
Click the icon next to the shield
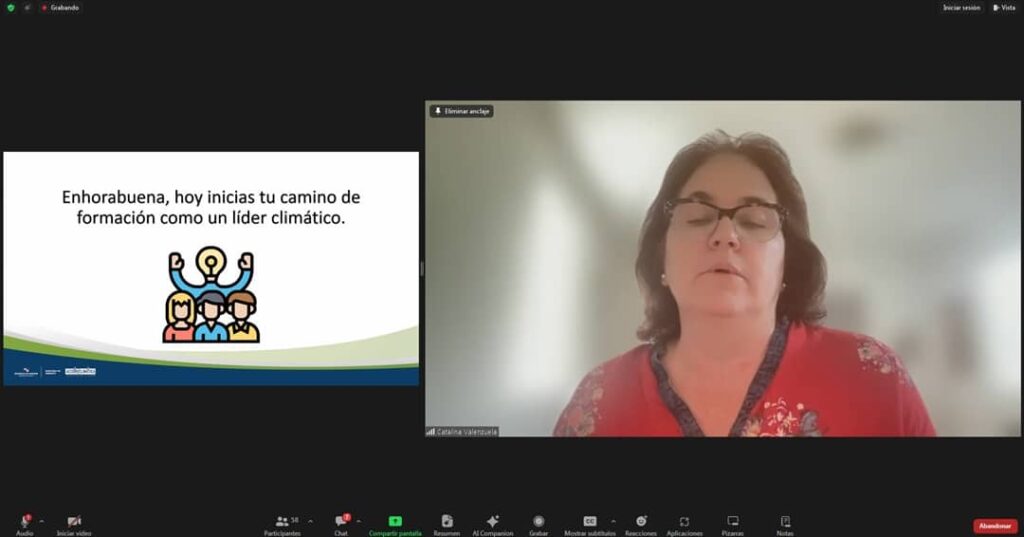(x=27, y=8)
